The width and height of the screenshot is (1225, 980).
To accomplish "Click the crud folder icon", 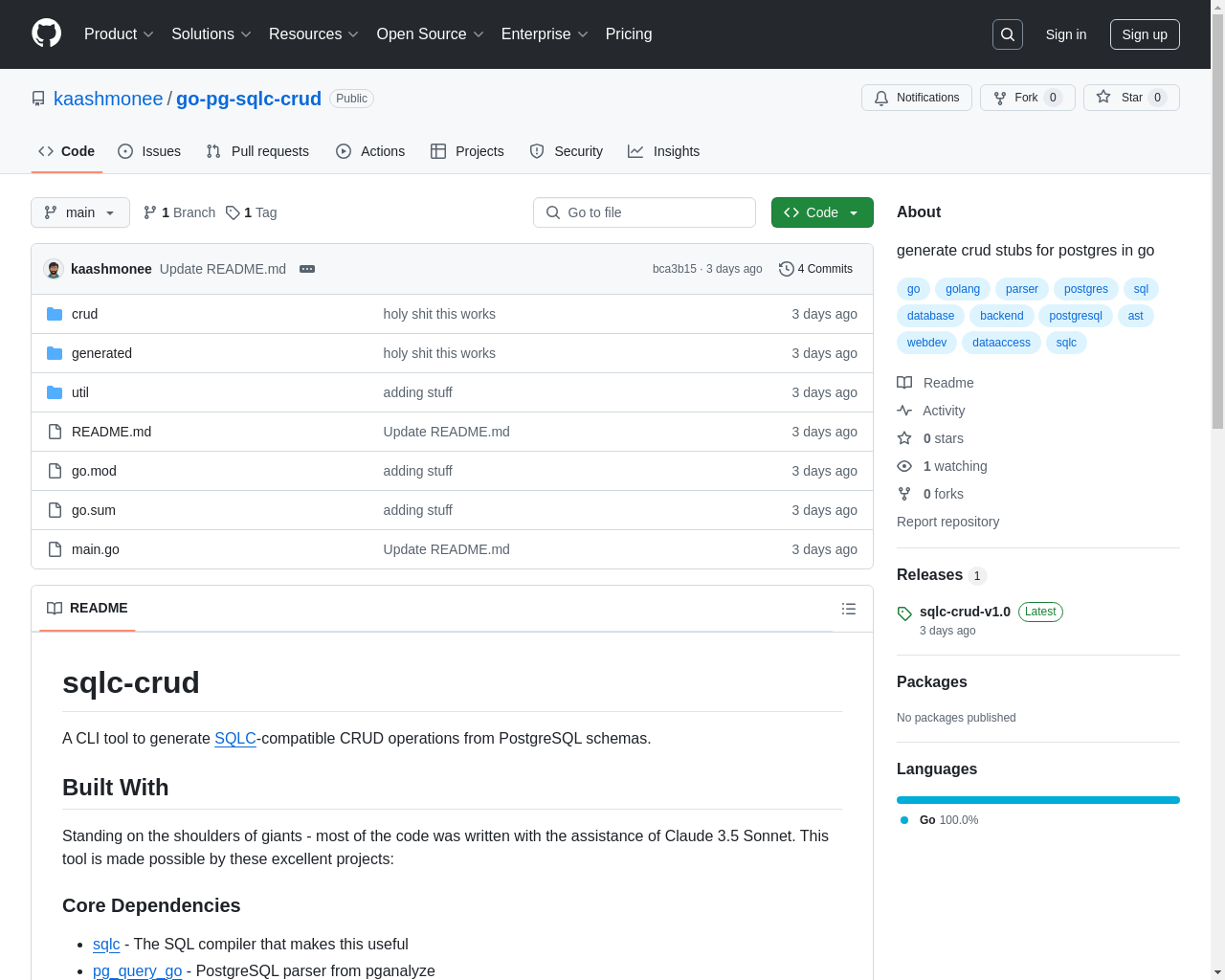I will coord(55,314).
